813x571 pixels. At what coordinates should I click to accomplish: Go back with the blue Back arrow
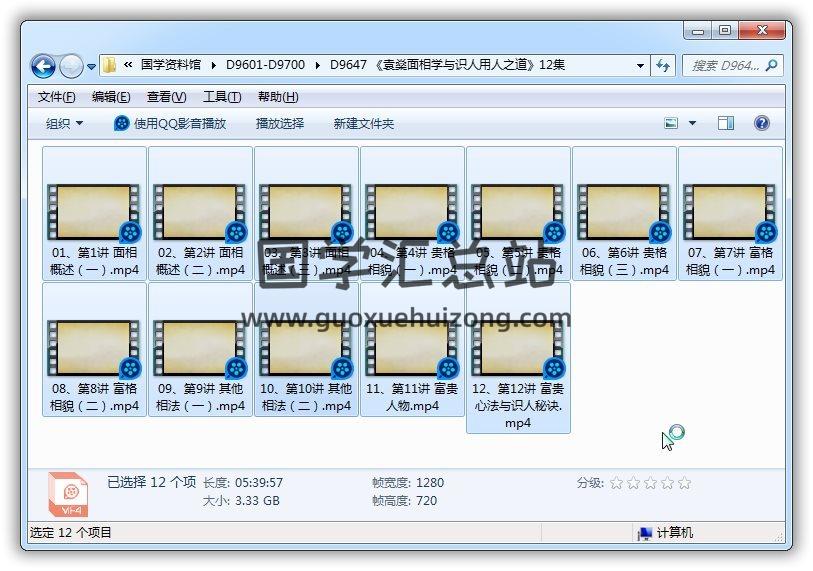click(x=43, y=66)
